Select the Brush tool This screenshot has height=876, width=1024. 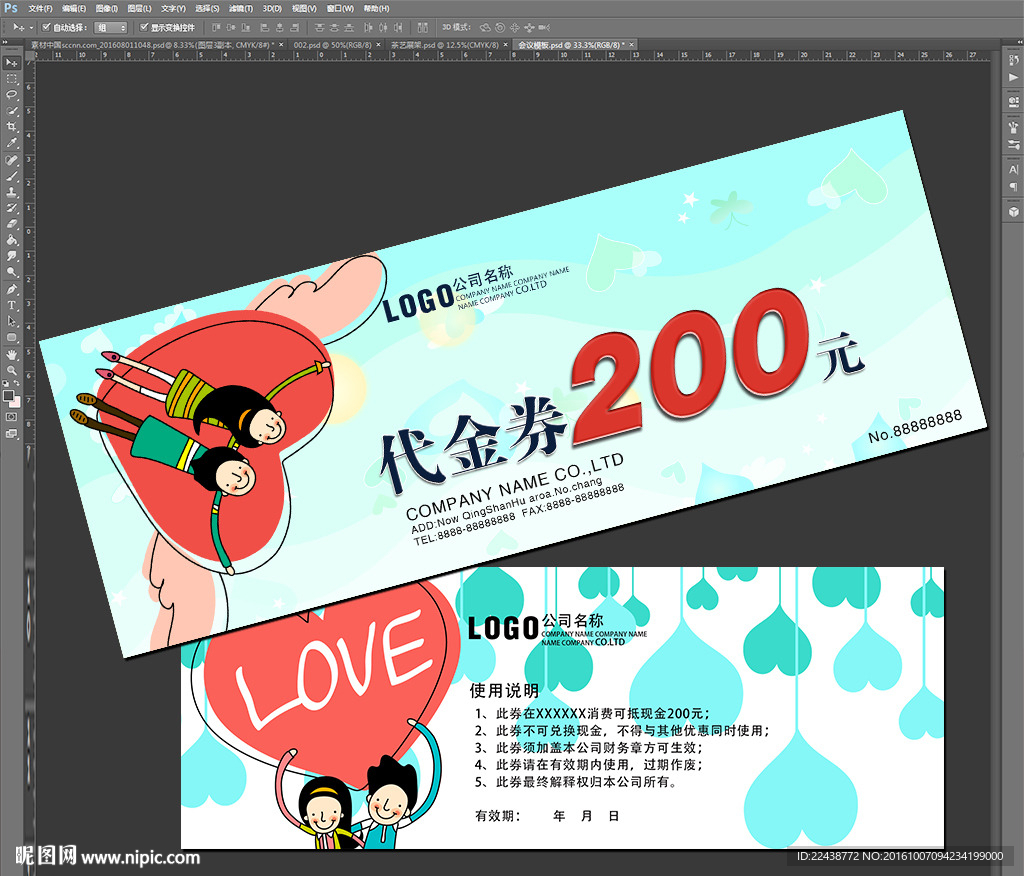point(12,176)
